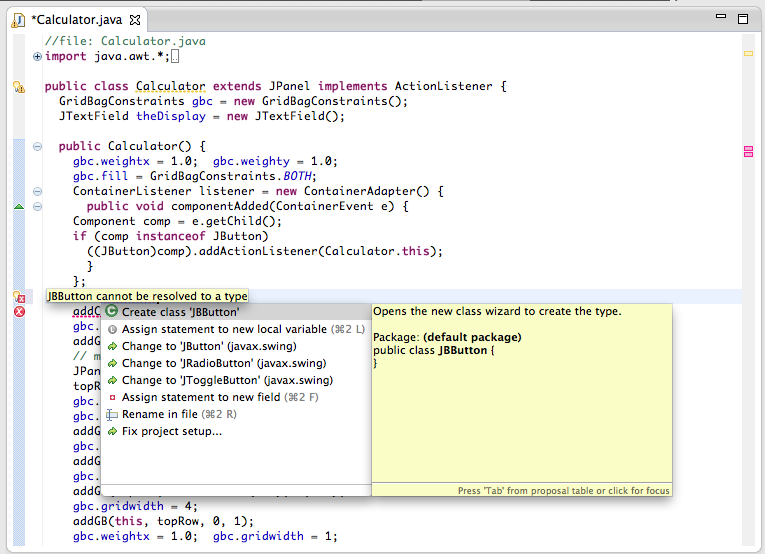Viewport: 765px width, 554px height.
Task: Collapse the componentAdded method
Action: coord(37,206)
